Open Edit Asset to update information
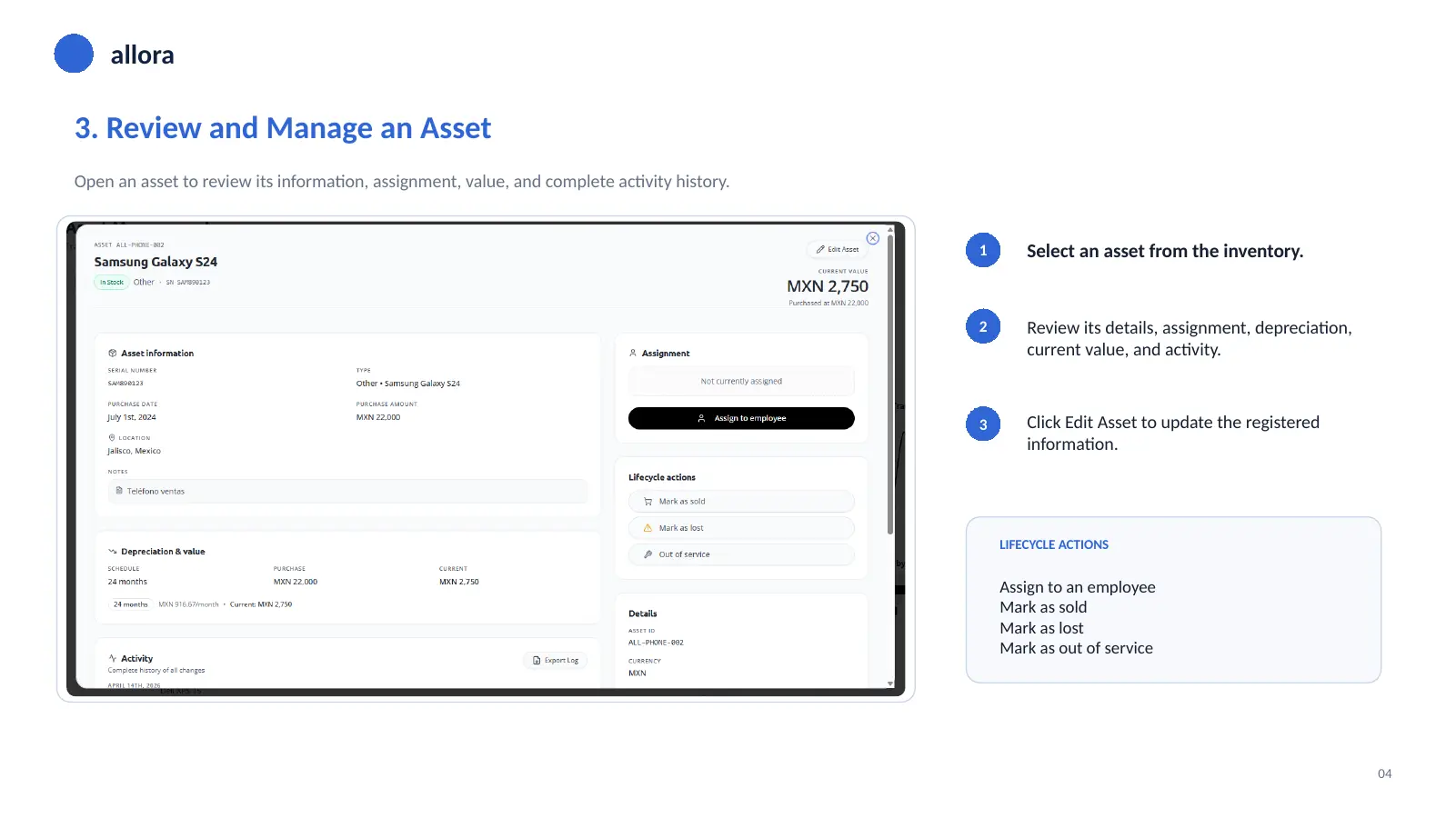The image size is (1456, 818). [837, 249]
